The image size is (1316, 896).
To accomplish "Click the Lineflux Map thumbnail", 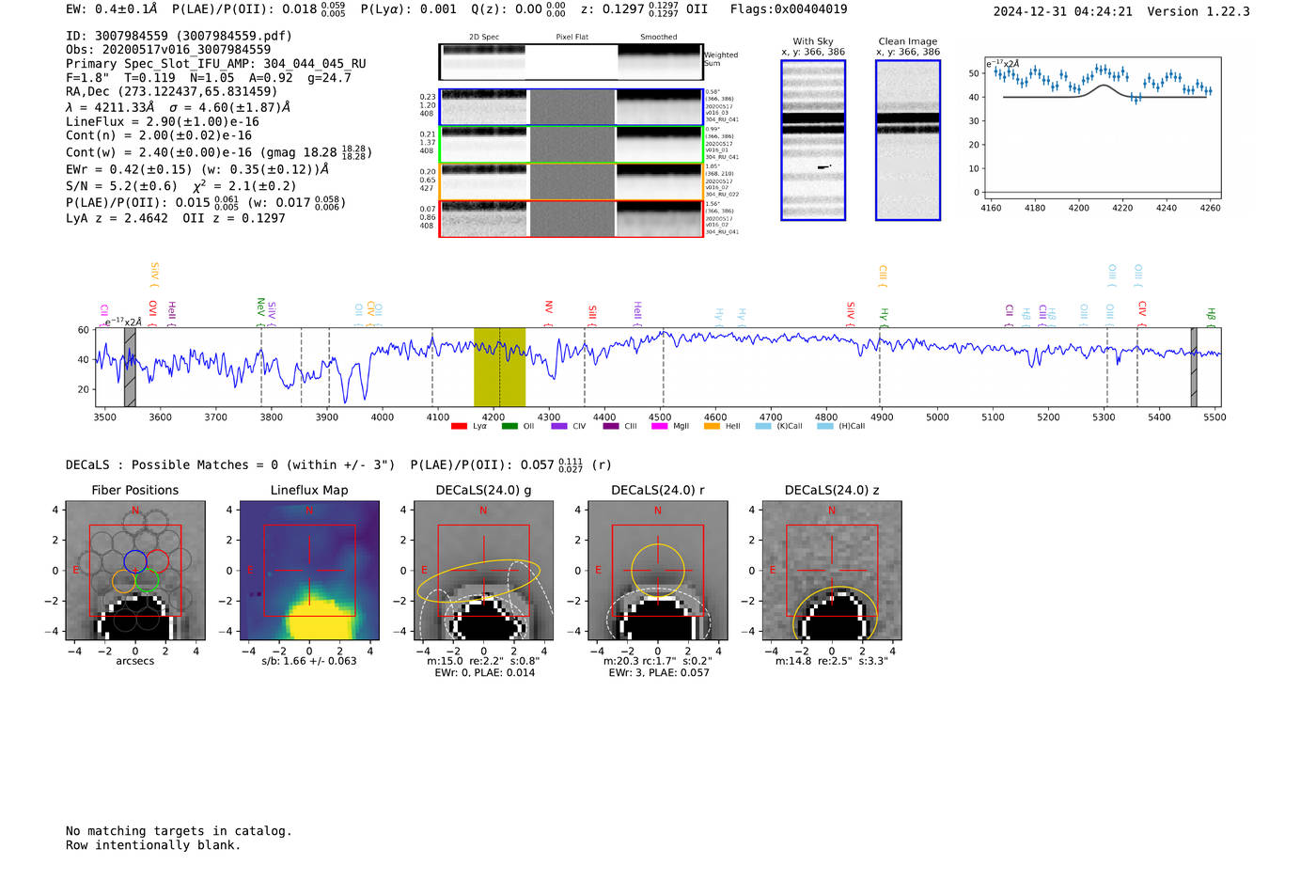I will pos(309,571).
